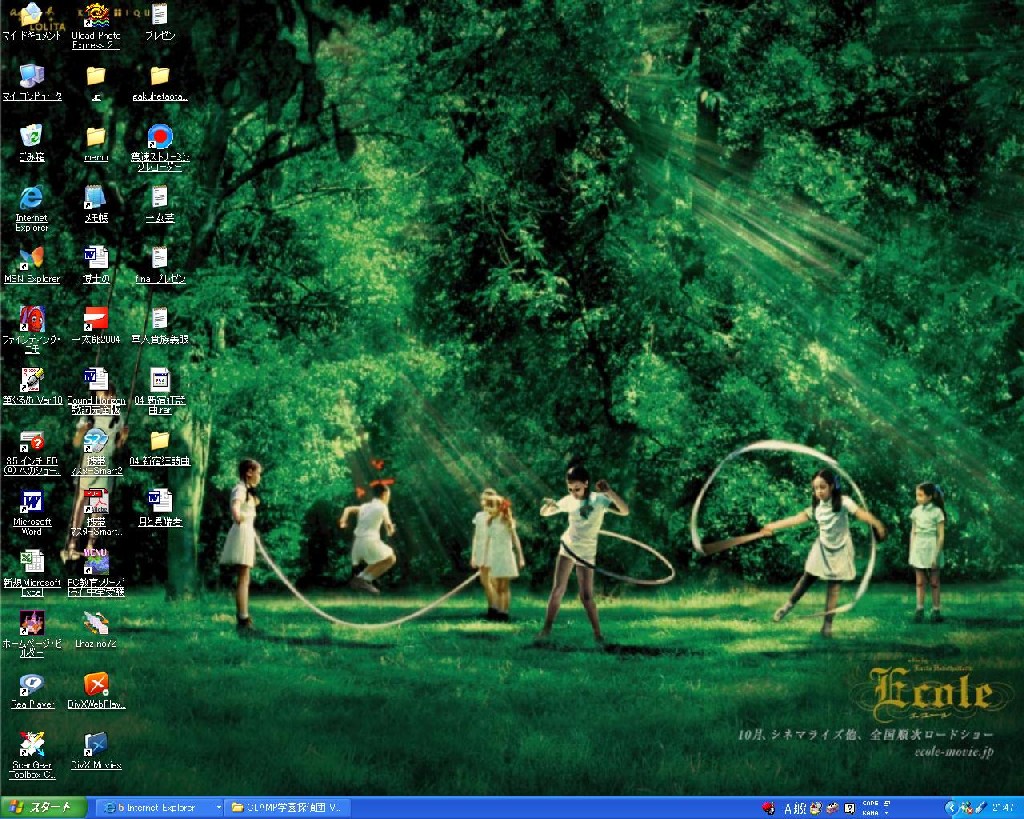Image resolution: width=1024 pixels, height=819 pixels.
Task: Open the text file right of 一太郎2004
Action: (159, 325)
